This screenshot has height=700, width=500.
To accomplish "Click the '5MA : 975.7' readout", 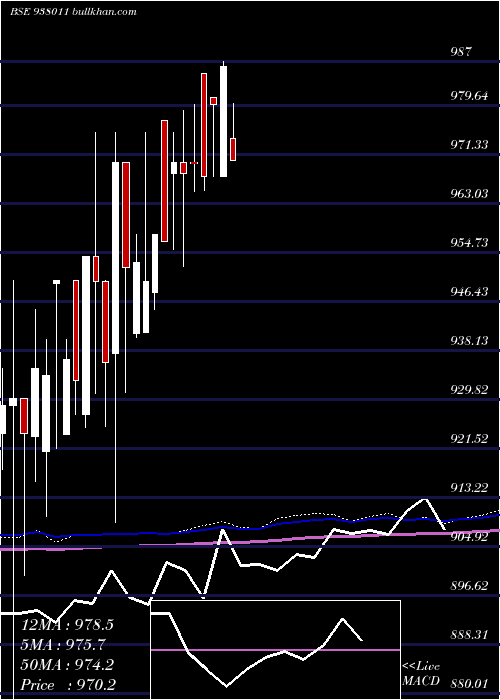I will (63, 645).
